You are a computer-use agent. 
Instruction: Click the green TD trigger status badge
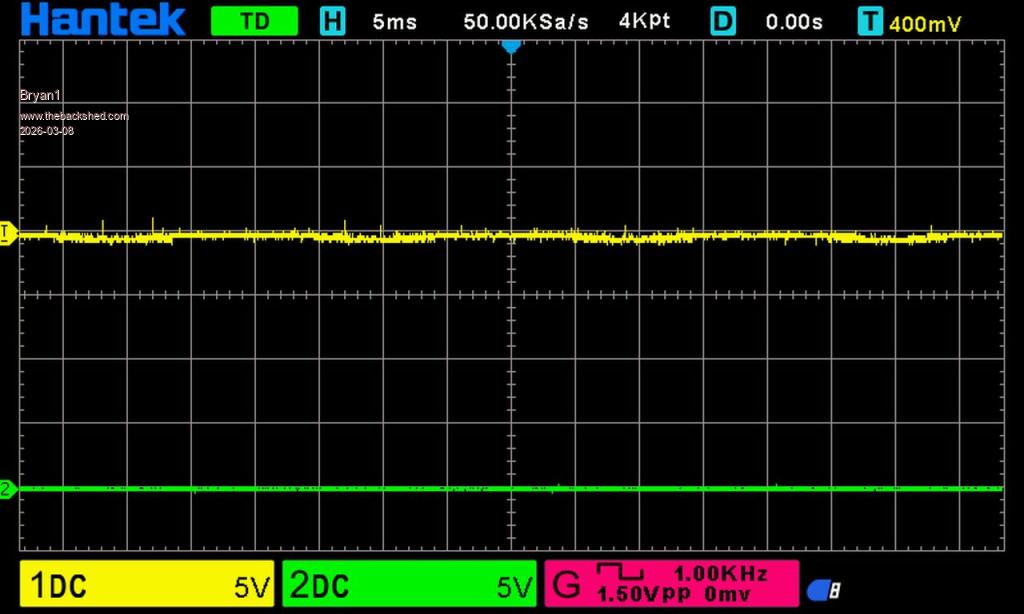pyautogui.click(x=256, y=21)
